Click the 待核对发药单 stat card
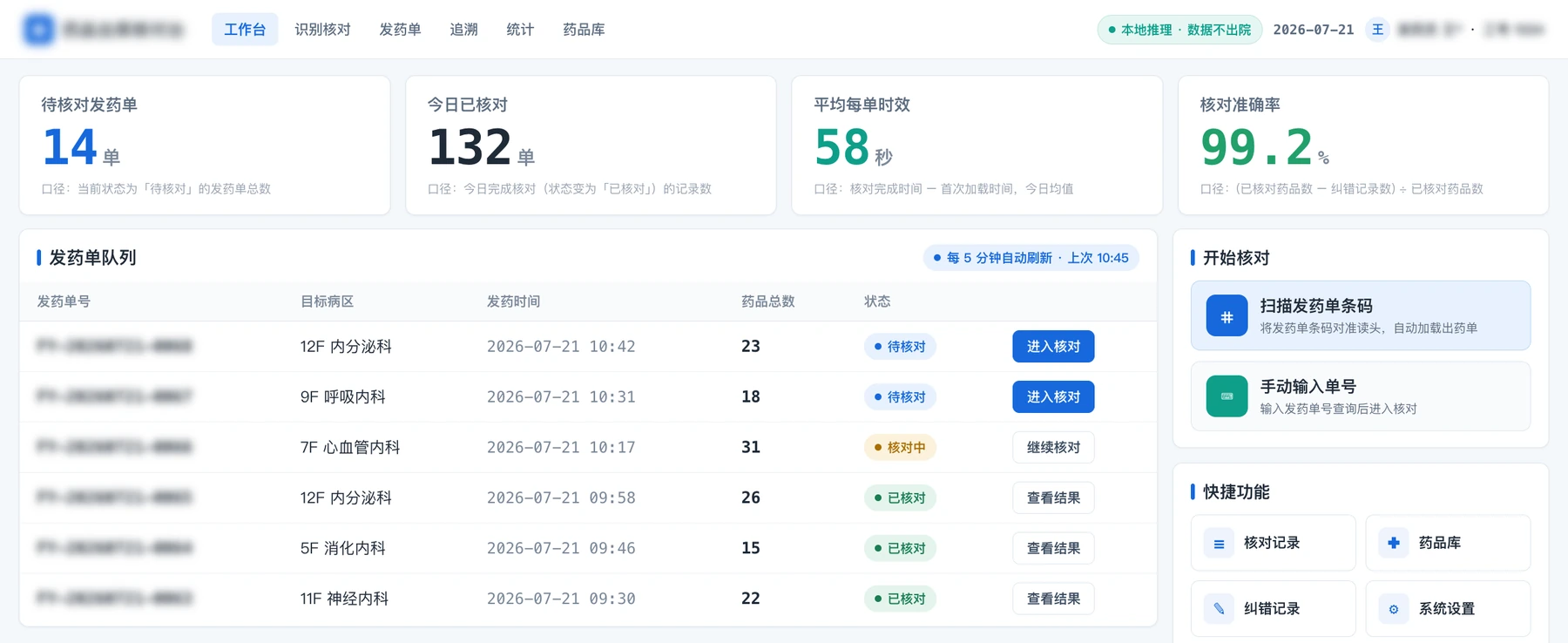1568x643 pixels. tap(205, 145)
